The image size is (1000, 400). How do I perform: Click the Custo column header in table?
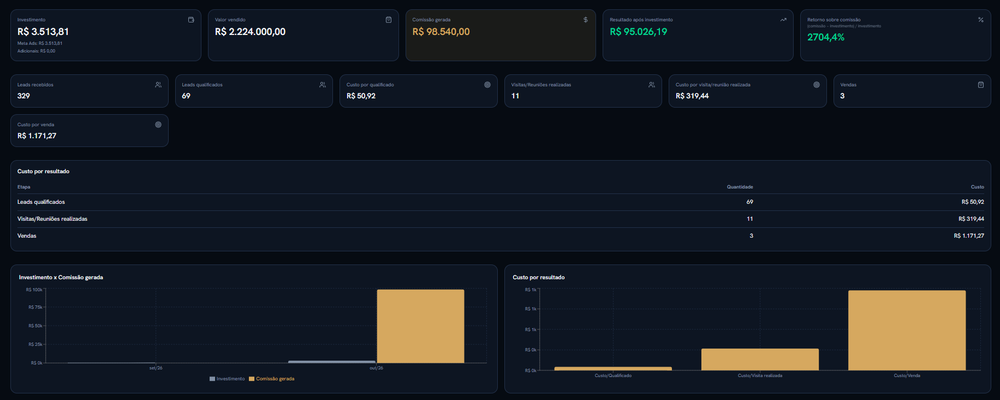978,187
